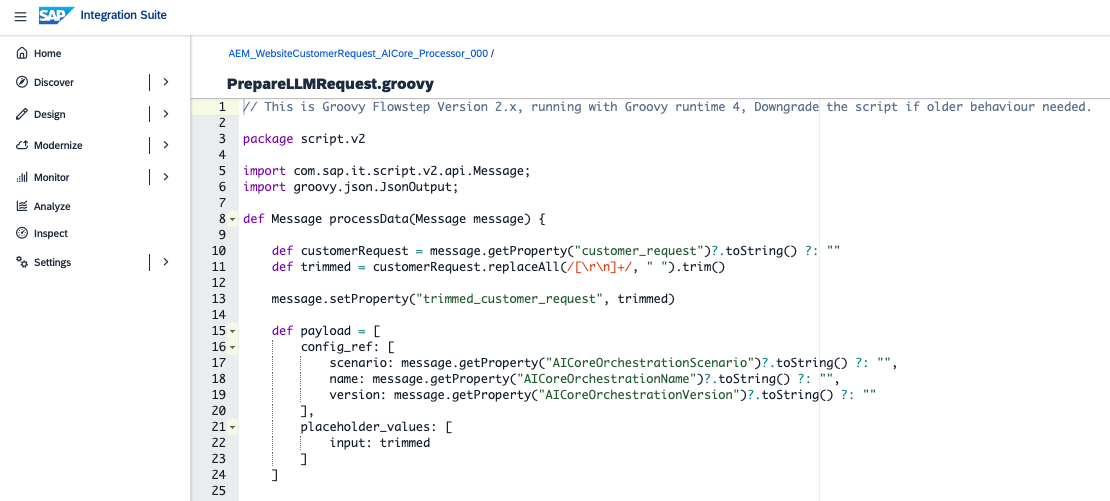The image size is (1110, 501).
Task: Click line number 25 in gutter
Action: point(219,491)
